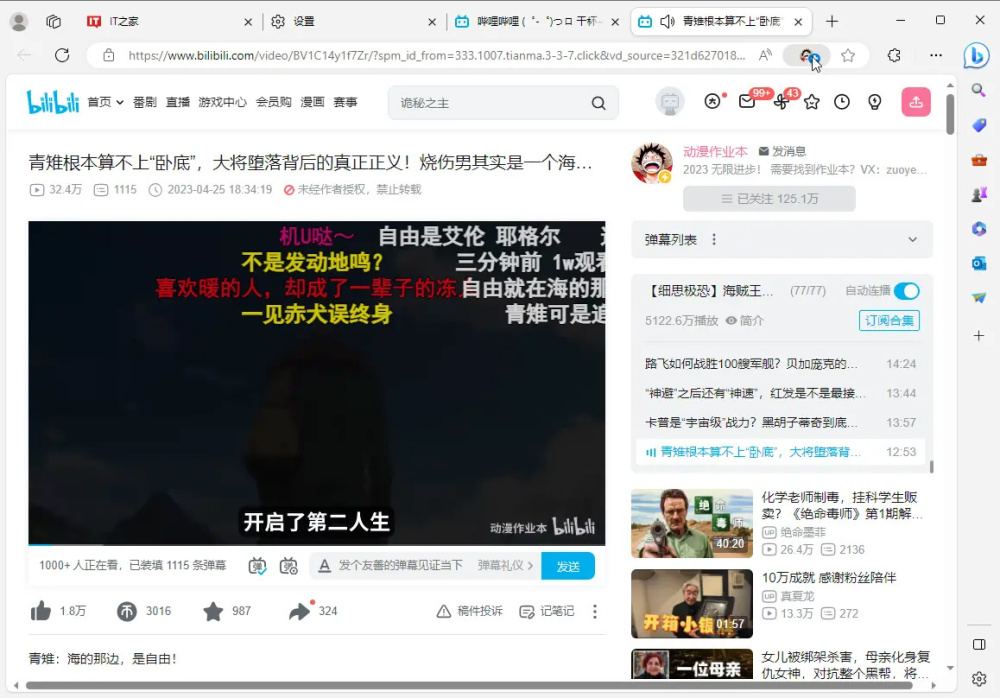Screen dimensions: 1000x698
Task: Open the messages envelope icon with 99+ badge
Action: [747, 101]
